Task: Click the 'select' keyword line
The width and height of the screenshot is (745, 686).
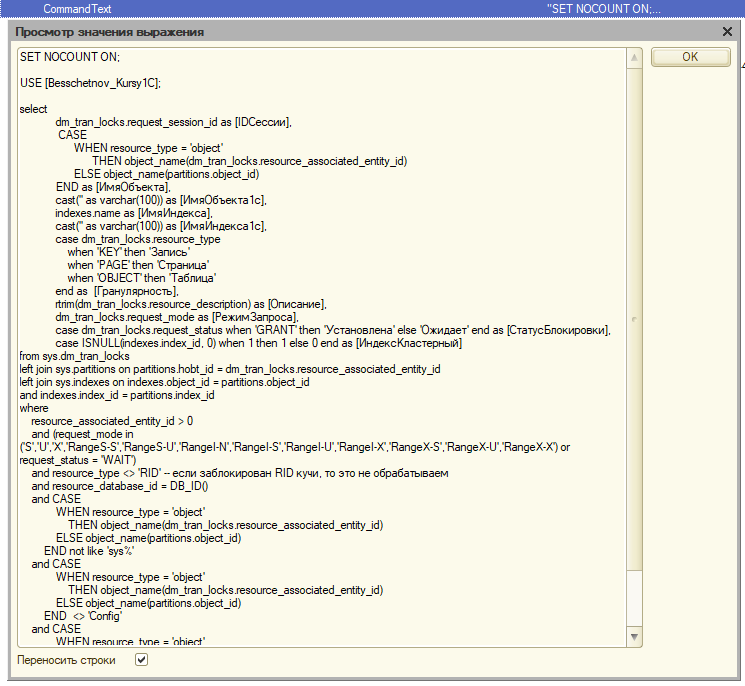Action: 33,109
